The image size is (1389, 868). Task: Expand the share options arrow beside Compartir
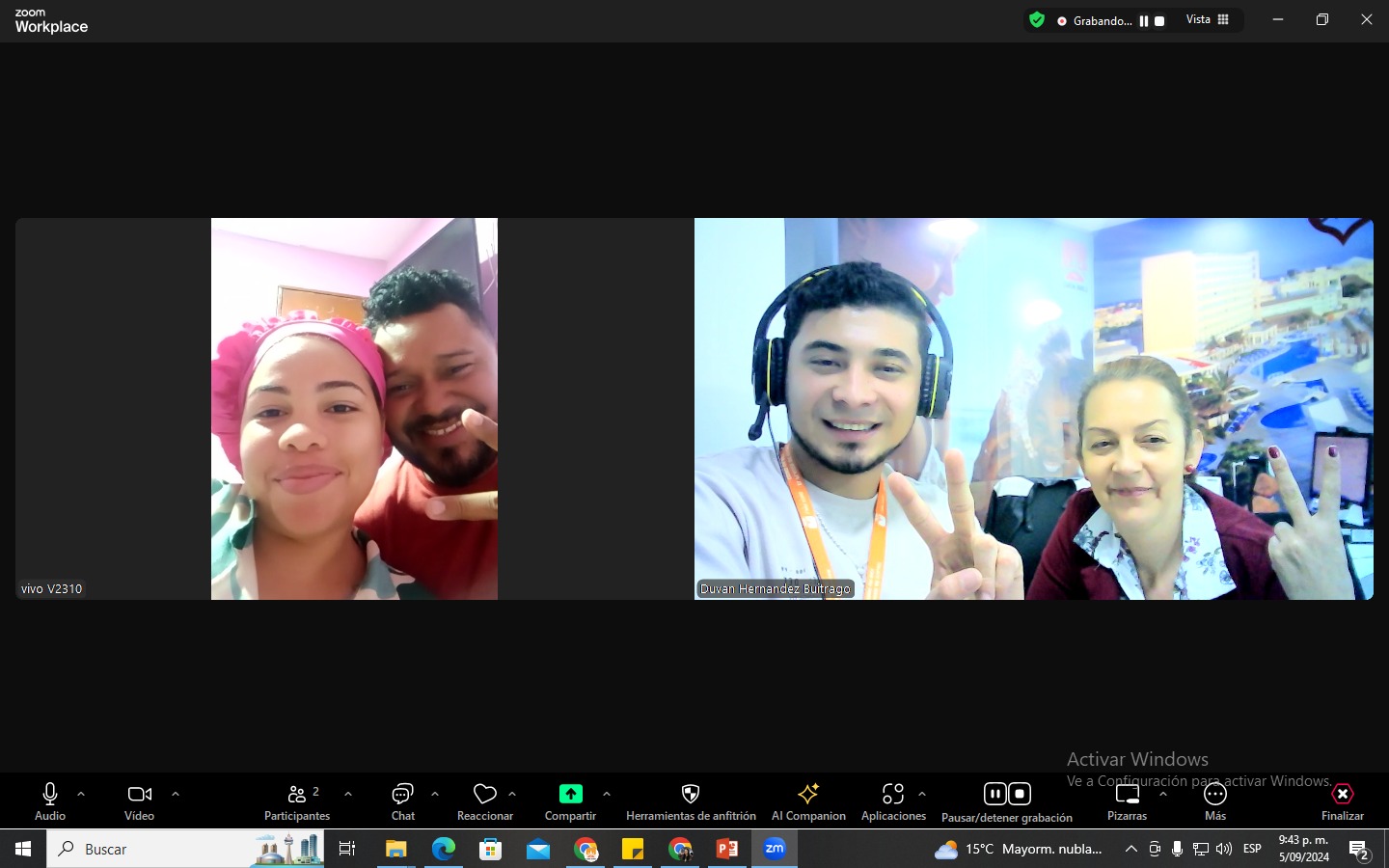[607, 794]
